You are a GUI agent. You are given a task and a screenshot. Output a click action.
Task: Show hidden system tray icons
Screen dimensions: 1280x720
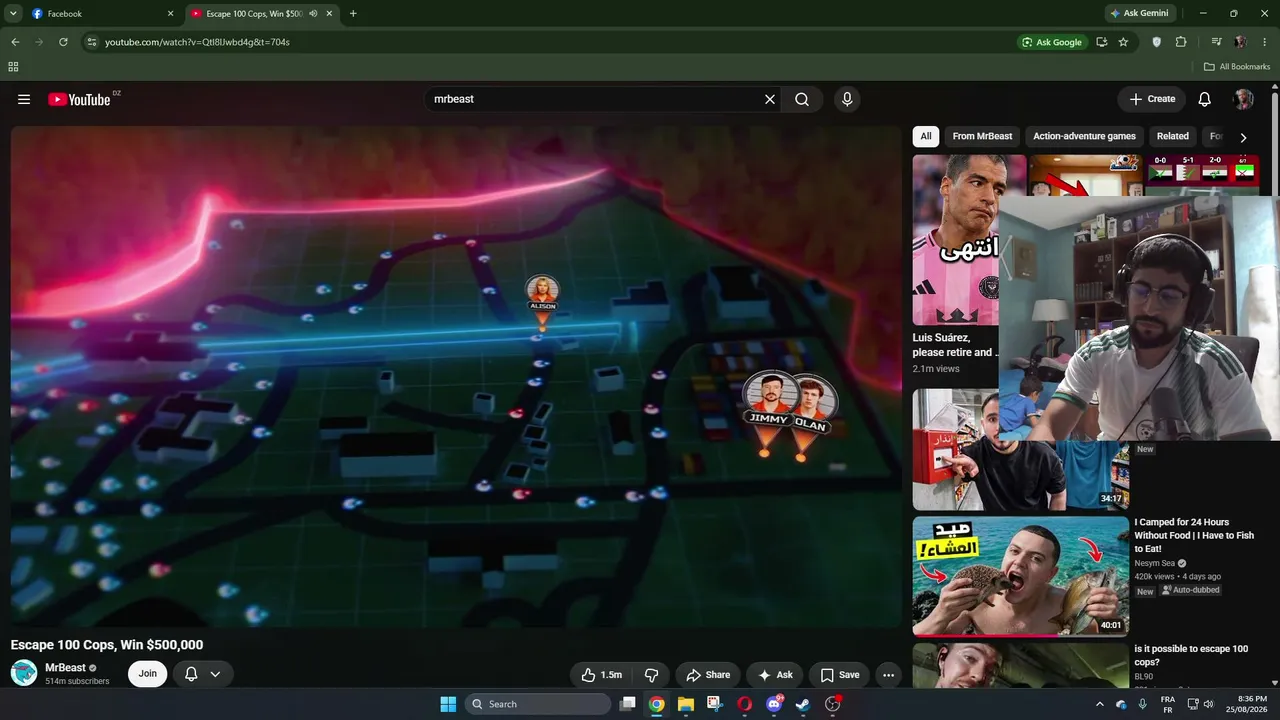tap(1100, 704)
